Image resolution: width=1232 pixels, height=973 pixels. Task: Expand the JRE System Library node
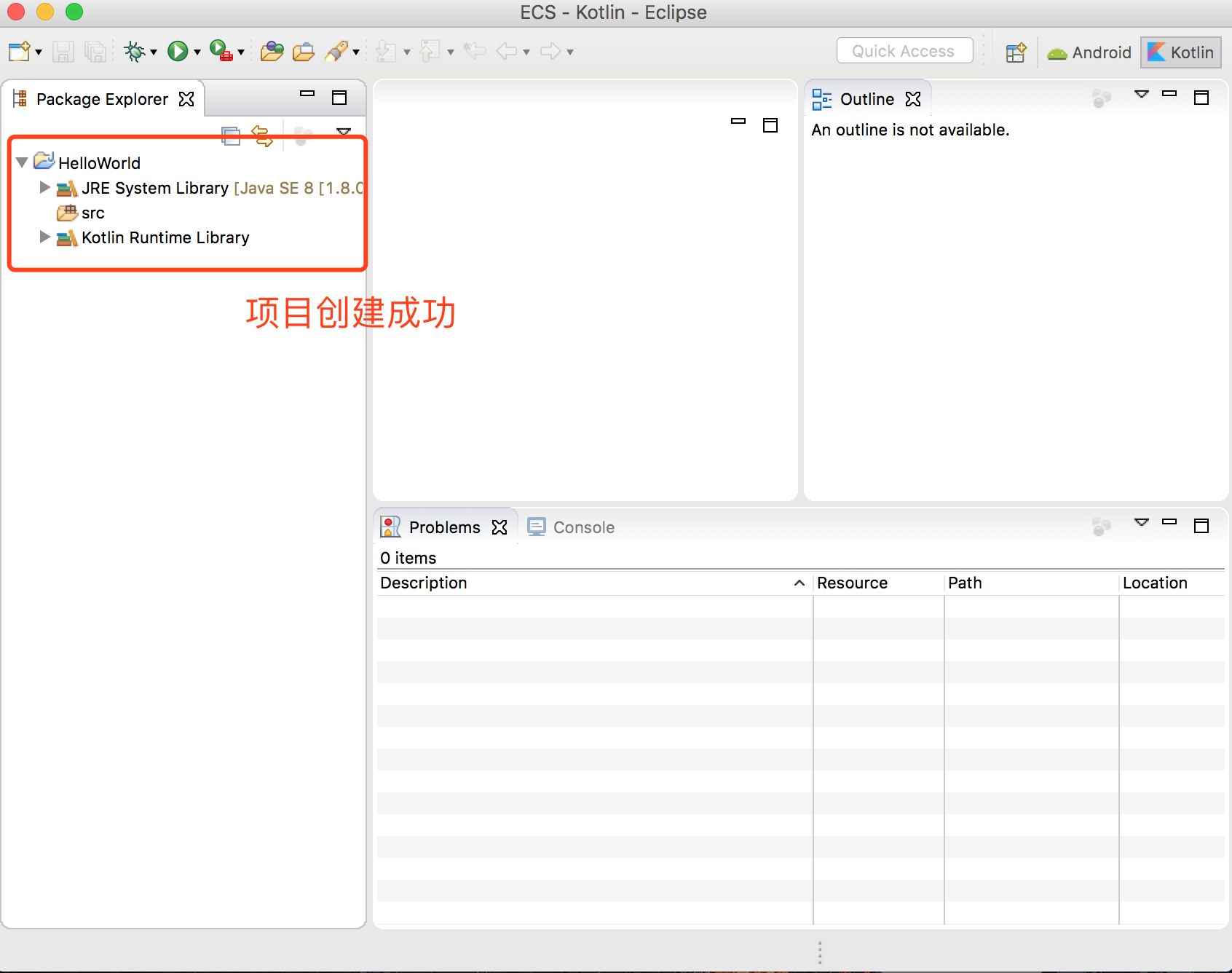click(44, 187)
